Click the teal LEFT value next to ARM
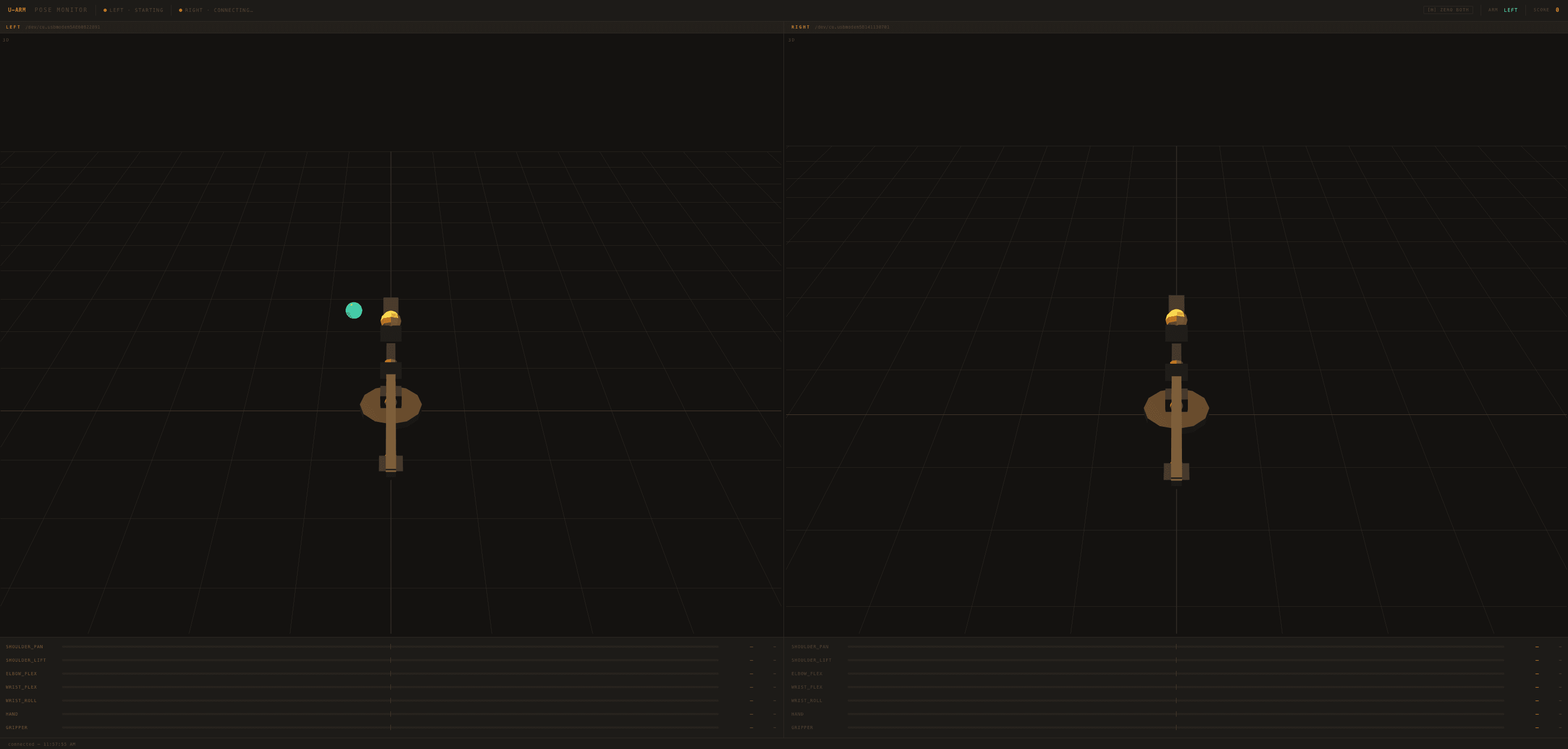1568x749 pixels. [1511, 10]
